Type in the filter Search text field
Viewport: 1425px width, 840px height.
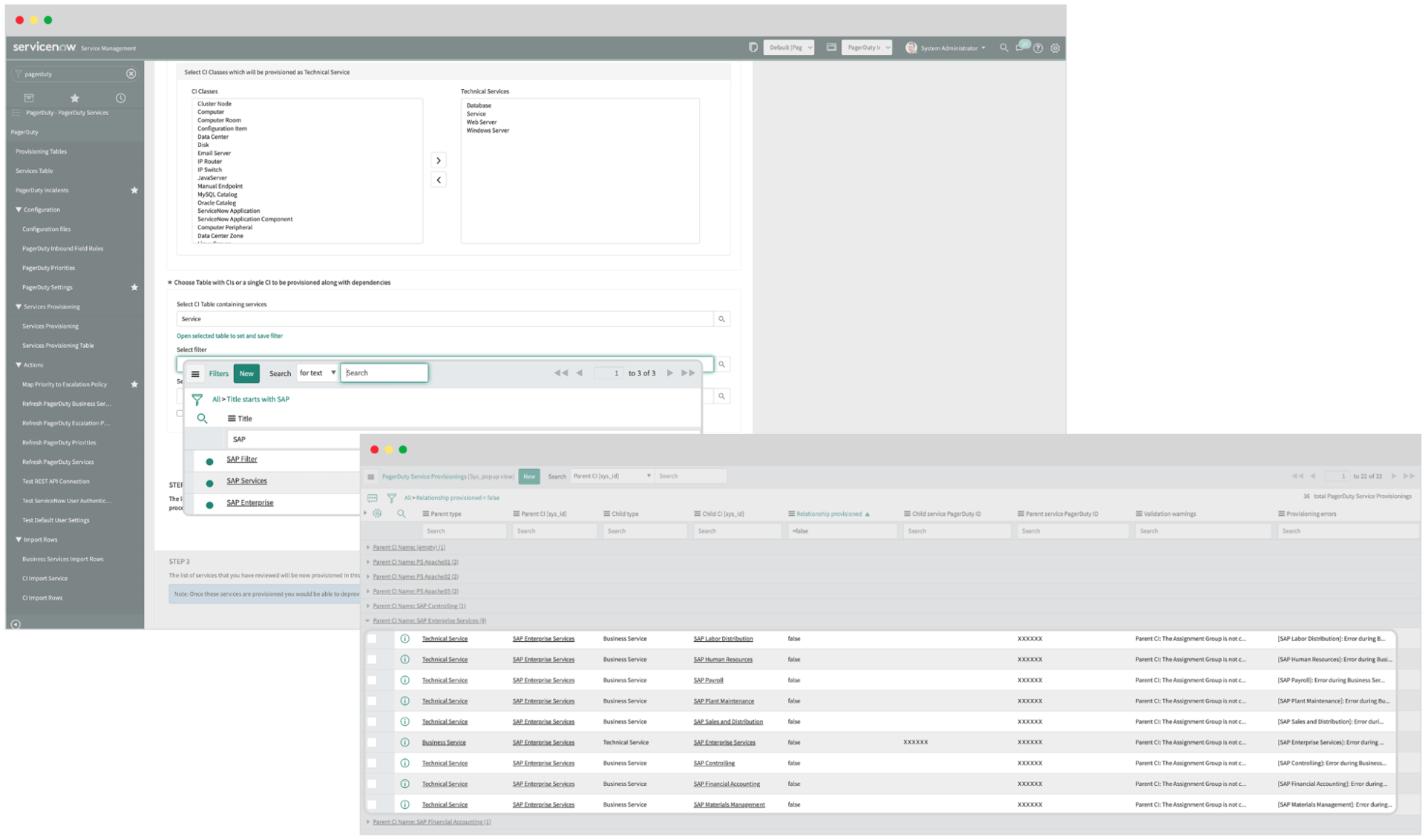pos(384,373)
